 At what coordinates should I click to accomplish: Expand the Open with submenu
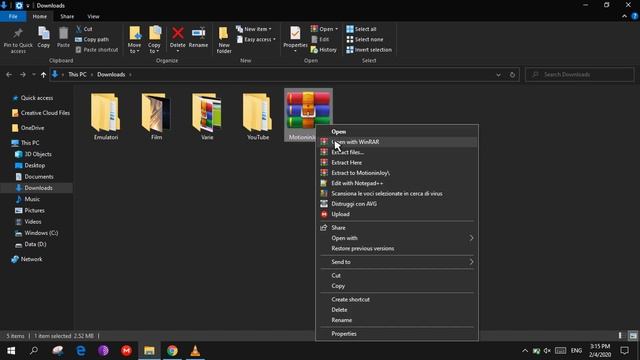click(397, 238)
